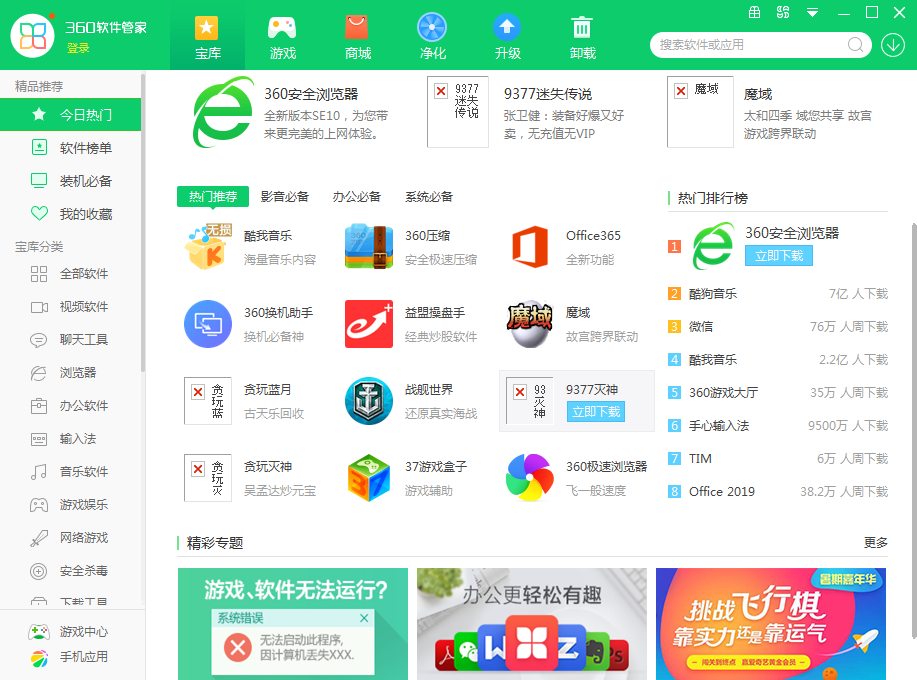Image resolution: width=917 pixels, height=680 pixels.
Task: Click the 益盟操盘手 app icon
Action: point(368,324)
